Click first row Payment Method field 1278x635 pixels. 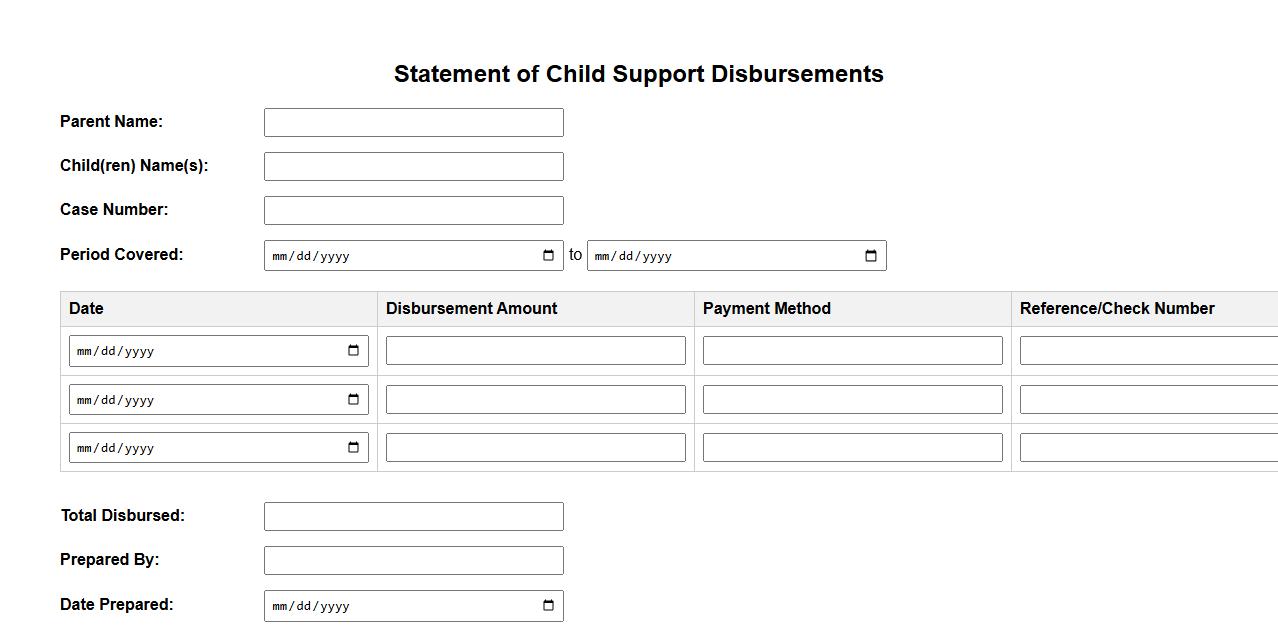pyautogui.click(x=852, y=351)
